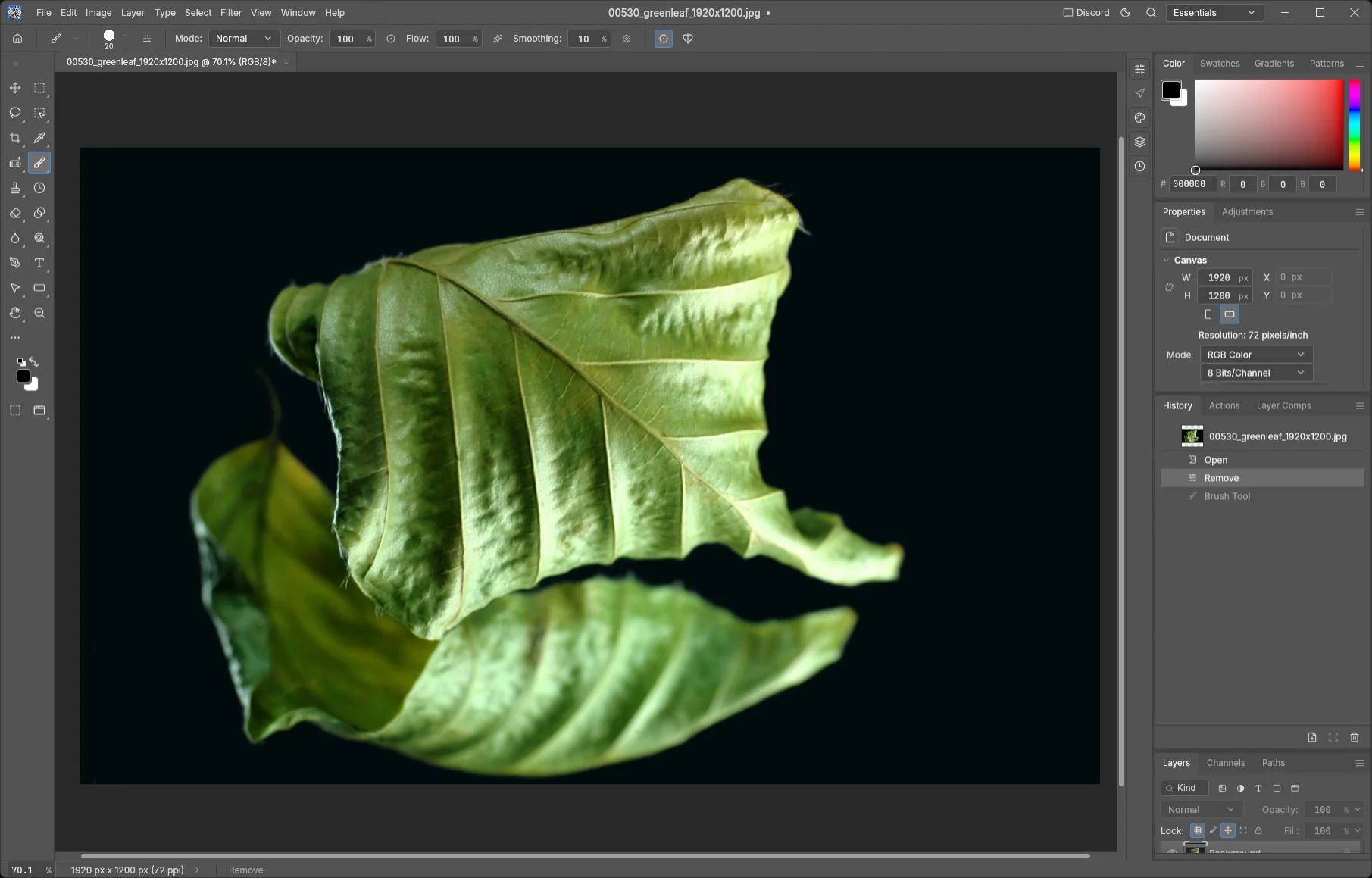Screen dimensions: 1372x878
Task: Select the Zoom tool in toolbar
Action: 39,313
